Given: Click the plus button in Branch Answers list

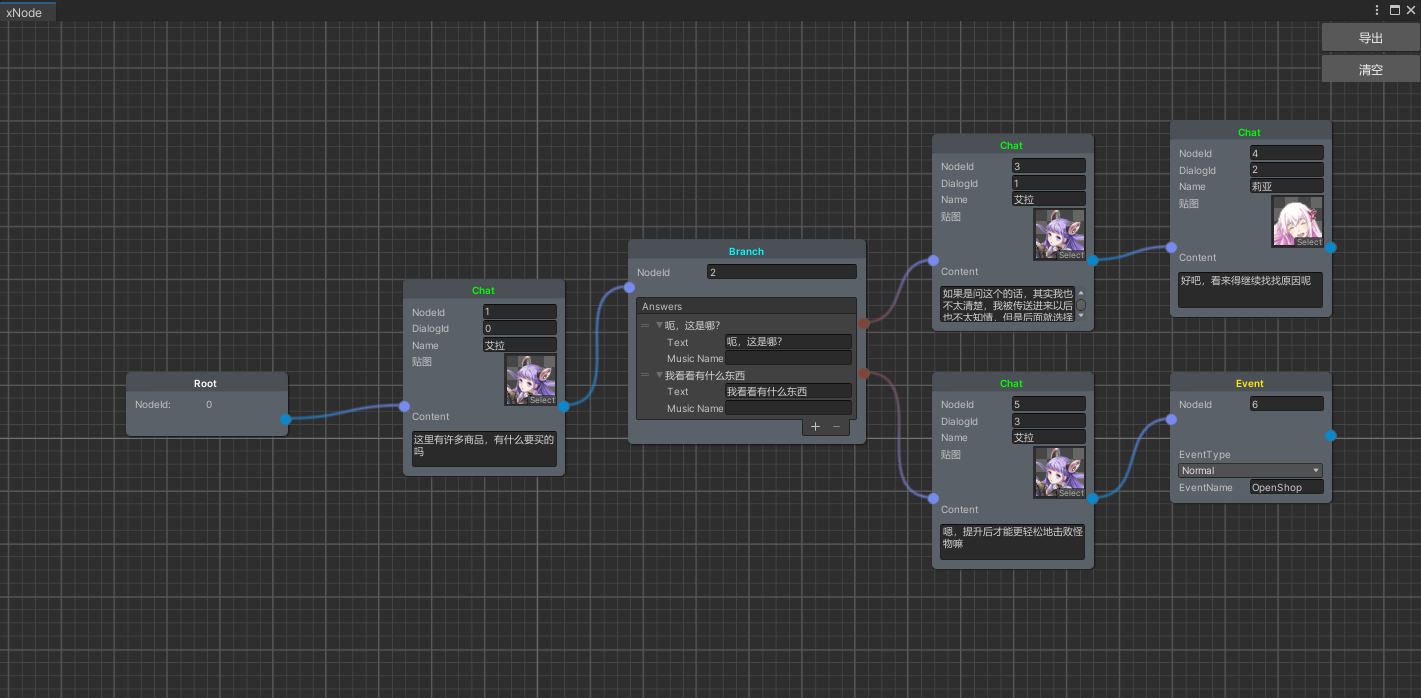Looking at the screenshot, I should pos(815,427).
